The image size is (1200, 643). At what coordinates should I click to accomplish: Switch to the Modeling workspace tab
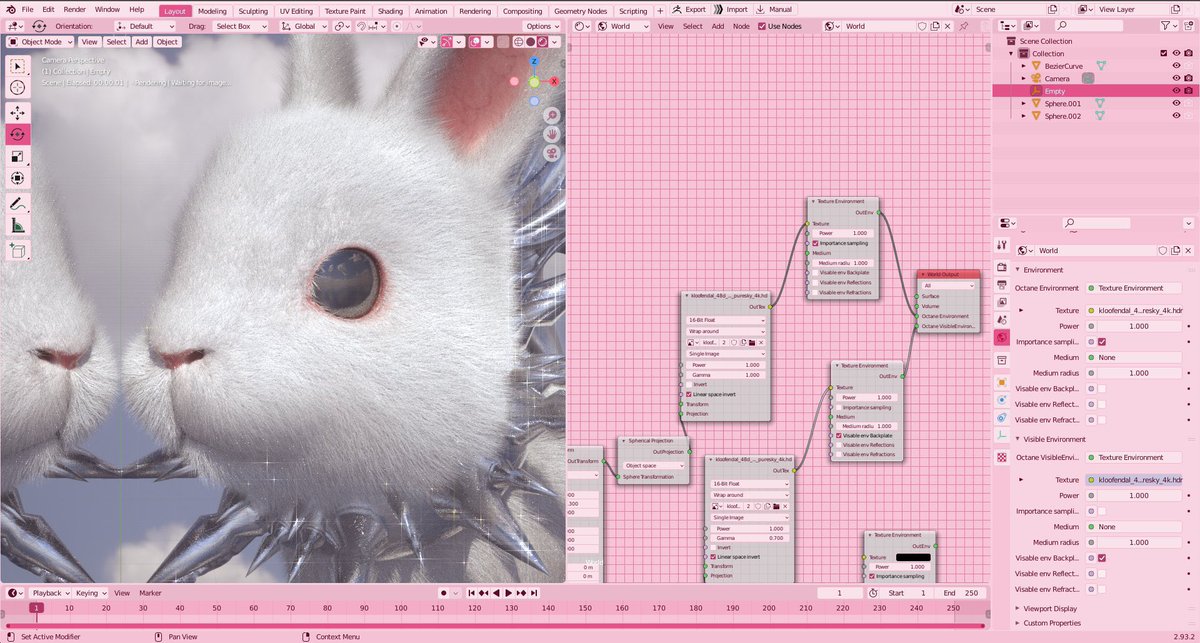(212, 11)
